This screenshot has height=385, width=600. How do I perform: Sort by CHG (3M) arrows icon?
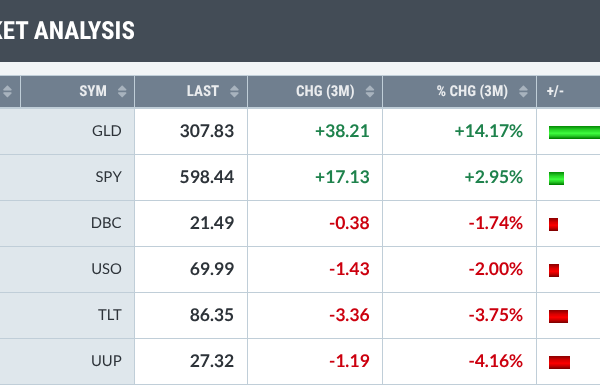pyautogui.click(x=370, y=91)
